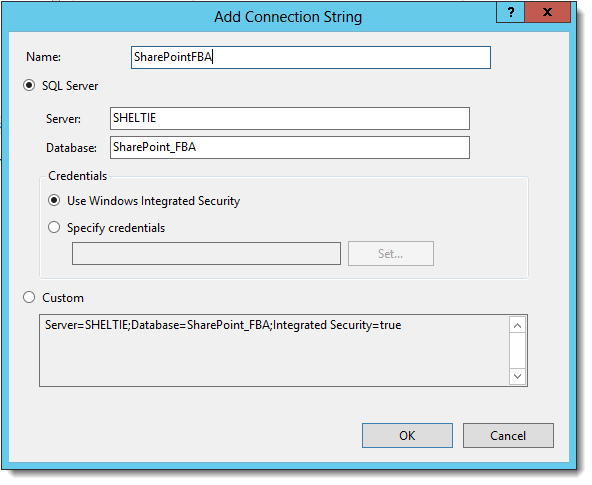The image size is (592, 485).
Task: Select the SQL Server radio button
Action: tap(29, 85)
